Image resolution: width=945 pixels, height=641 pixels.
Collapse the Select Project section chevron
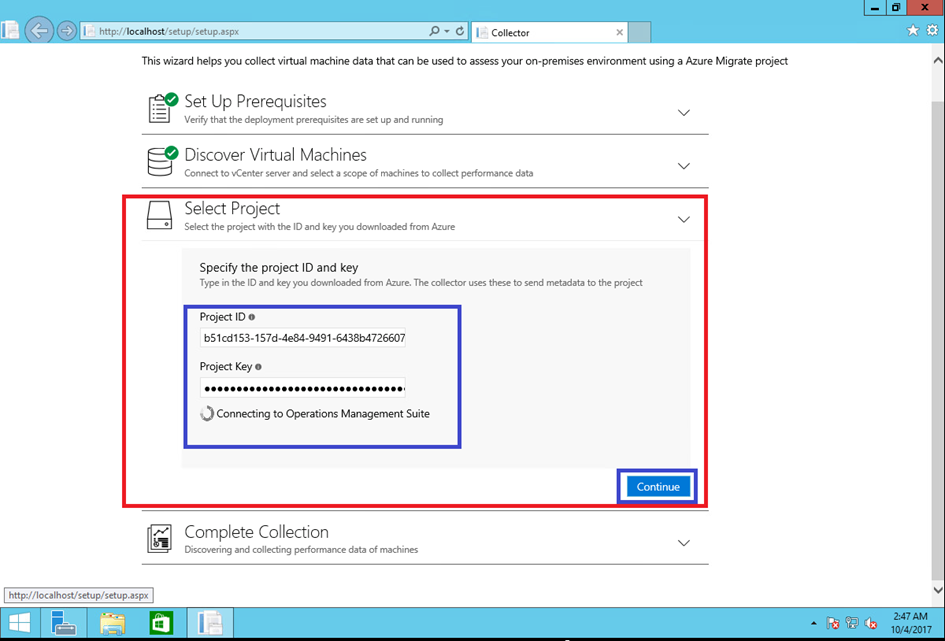(x=683, y=219)
